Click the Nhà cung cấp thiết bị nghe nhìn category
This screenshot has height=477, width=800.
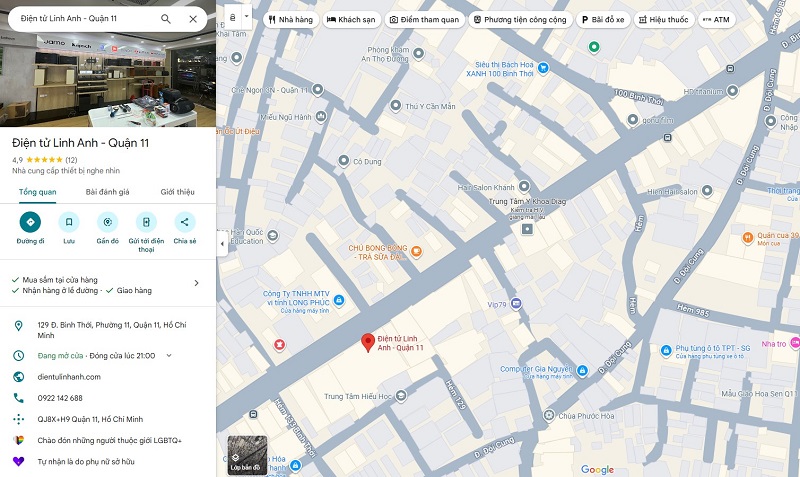coord(66,170)
